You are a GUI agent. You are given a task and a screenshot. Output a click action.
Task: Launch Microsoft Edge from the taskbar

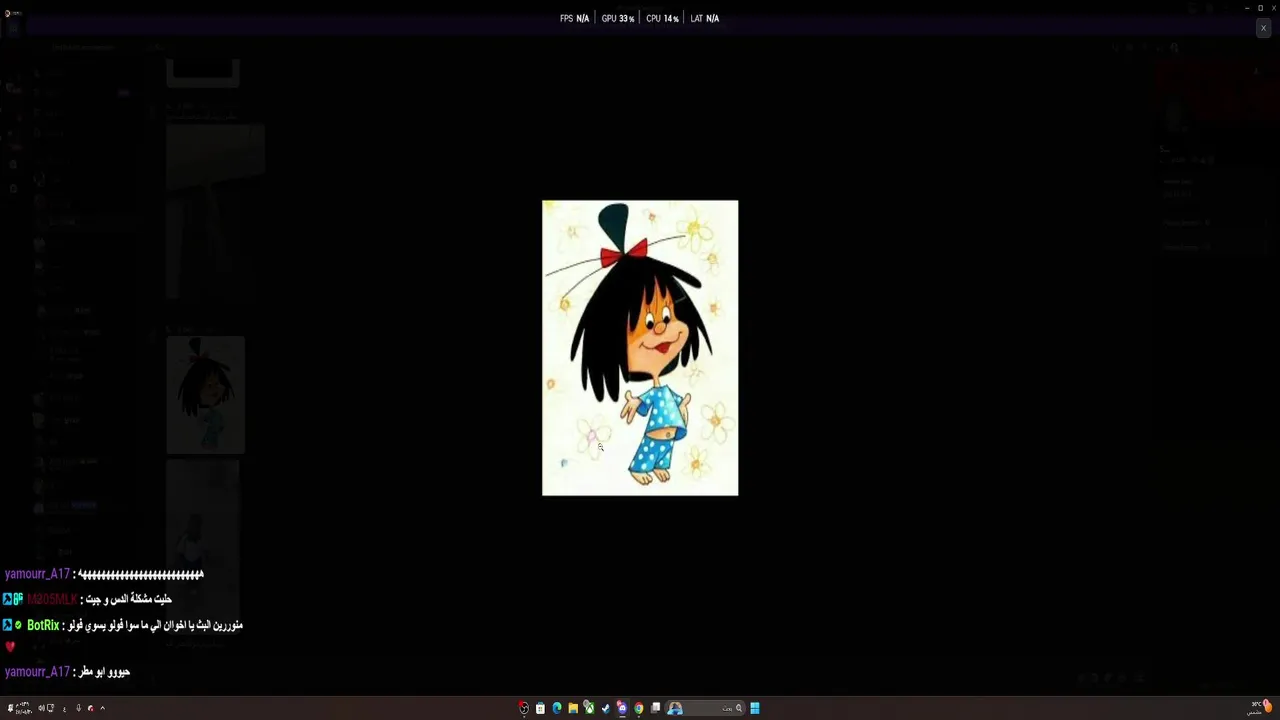[x=557, y=708]
